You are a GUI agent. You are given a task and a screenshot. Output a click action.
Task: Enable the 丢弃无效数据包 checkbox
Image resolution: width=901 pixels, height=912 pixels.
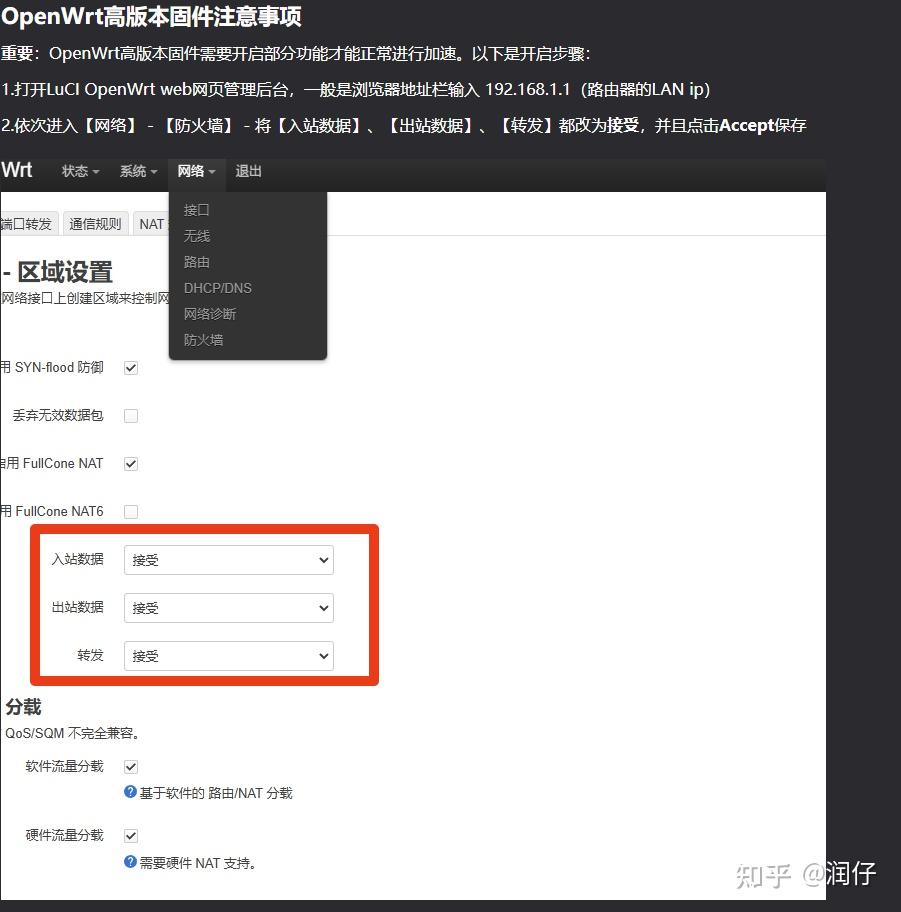click(x=130, y=415)
